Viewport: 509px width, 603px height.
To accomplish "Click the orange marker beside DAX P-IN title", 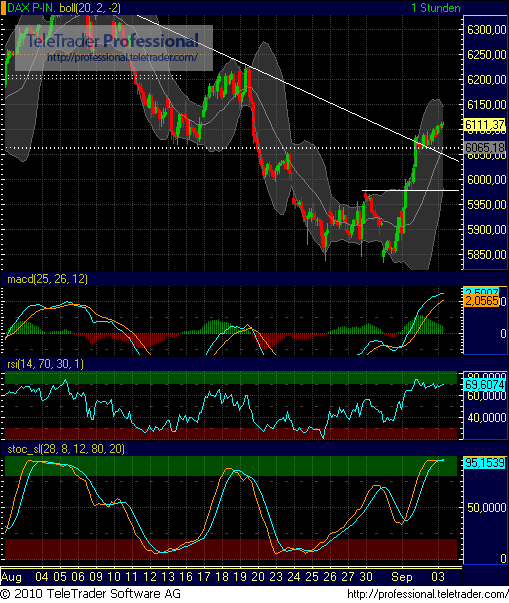I will [3, 8].
